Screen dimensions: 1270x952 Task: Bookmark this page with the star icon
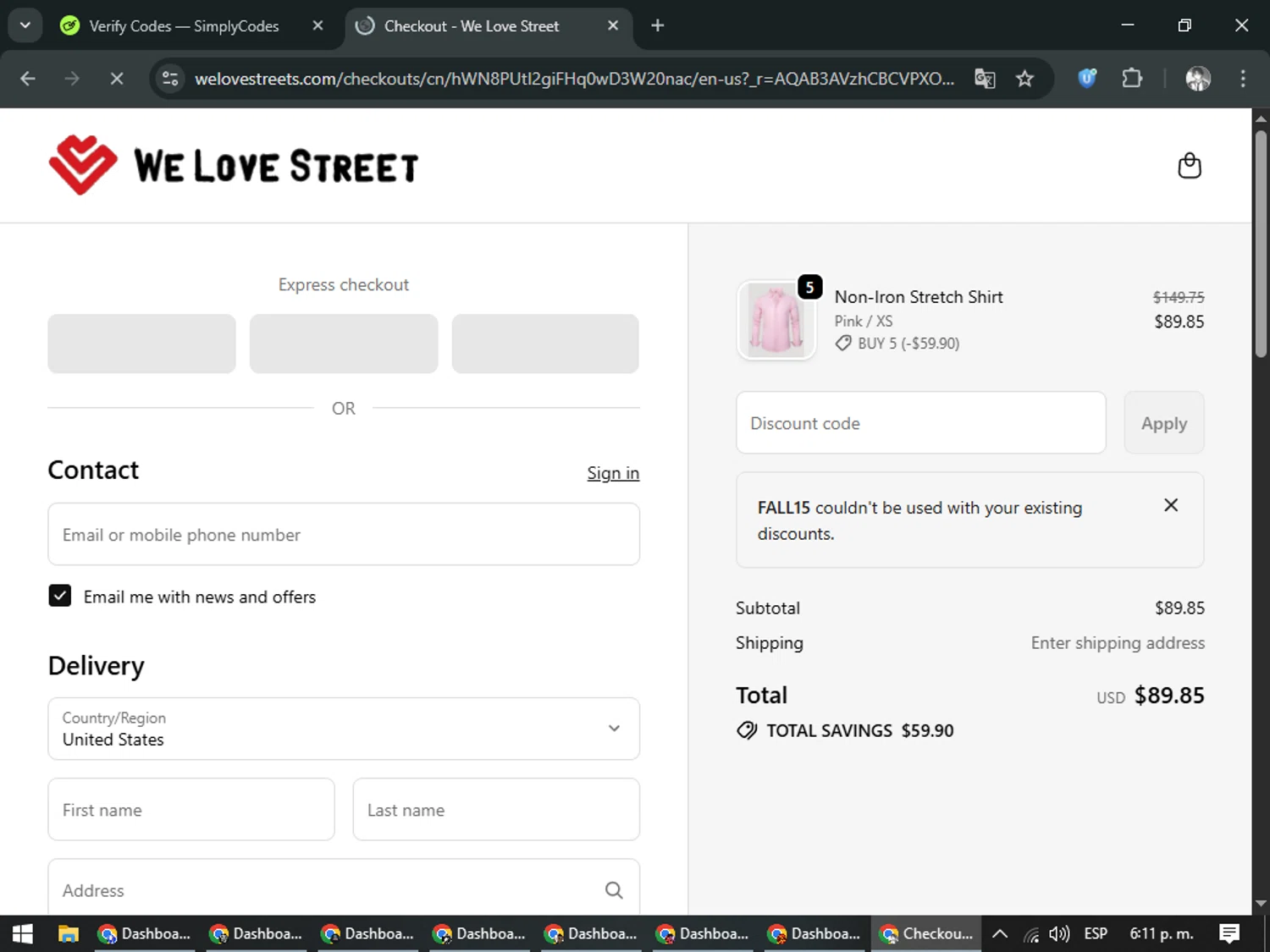tap(1024, 79)
